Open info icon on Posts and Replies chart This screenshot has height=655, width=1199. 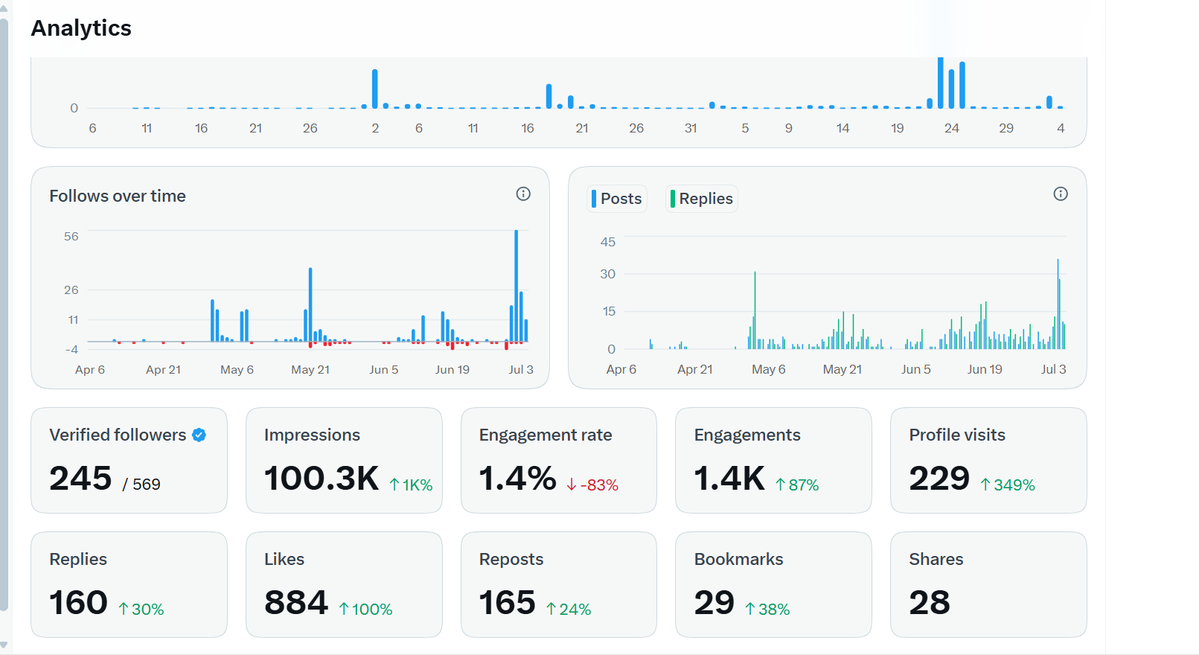[x=1061, y=194]
